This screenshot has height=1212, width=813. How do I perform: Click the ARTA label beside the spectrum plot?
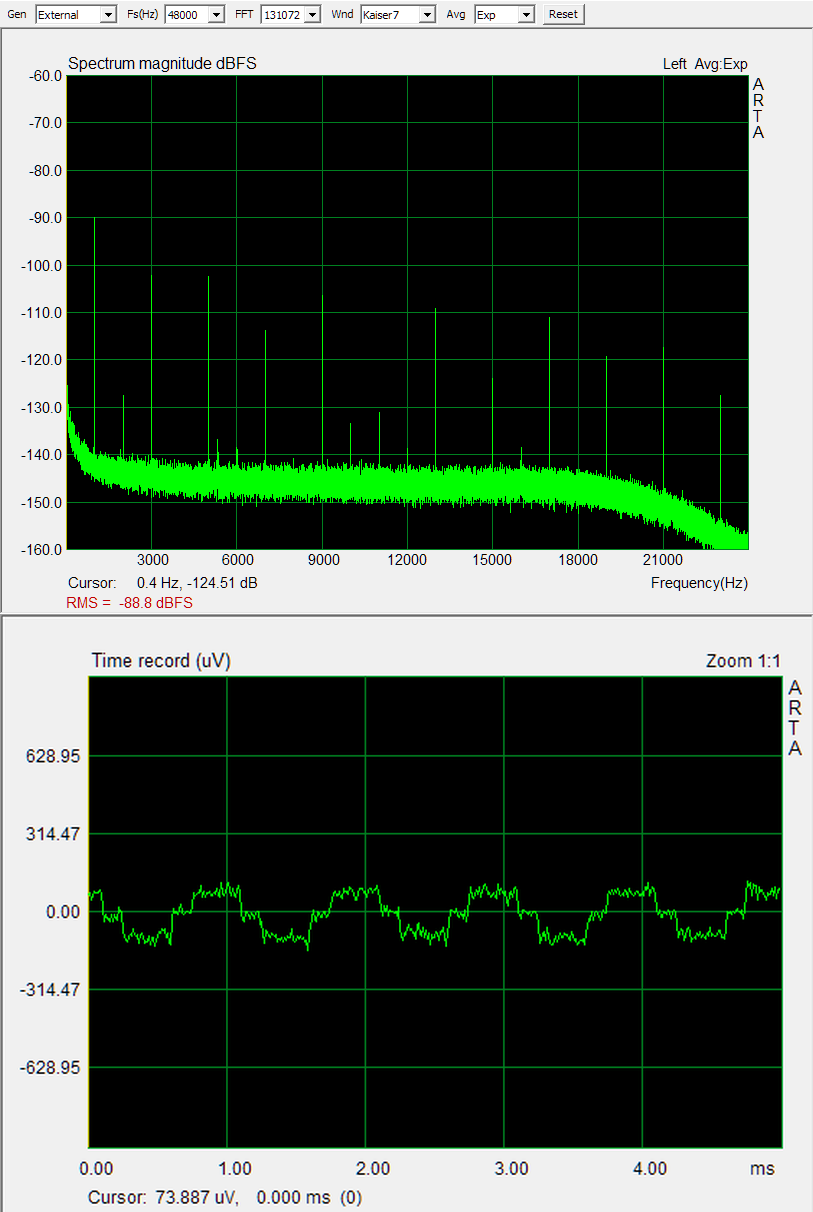click(758, 108)
